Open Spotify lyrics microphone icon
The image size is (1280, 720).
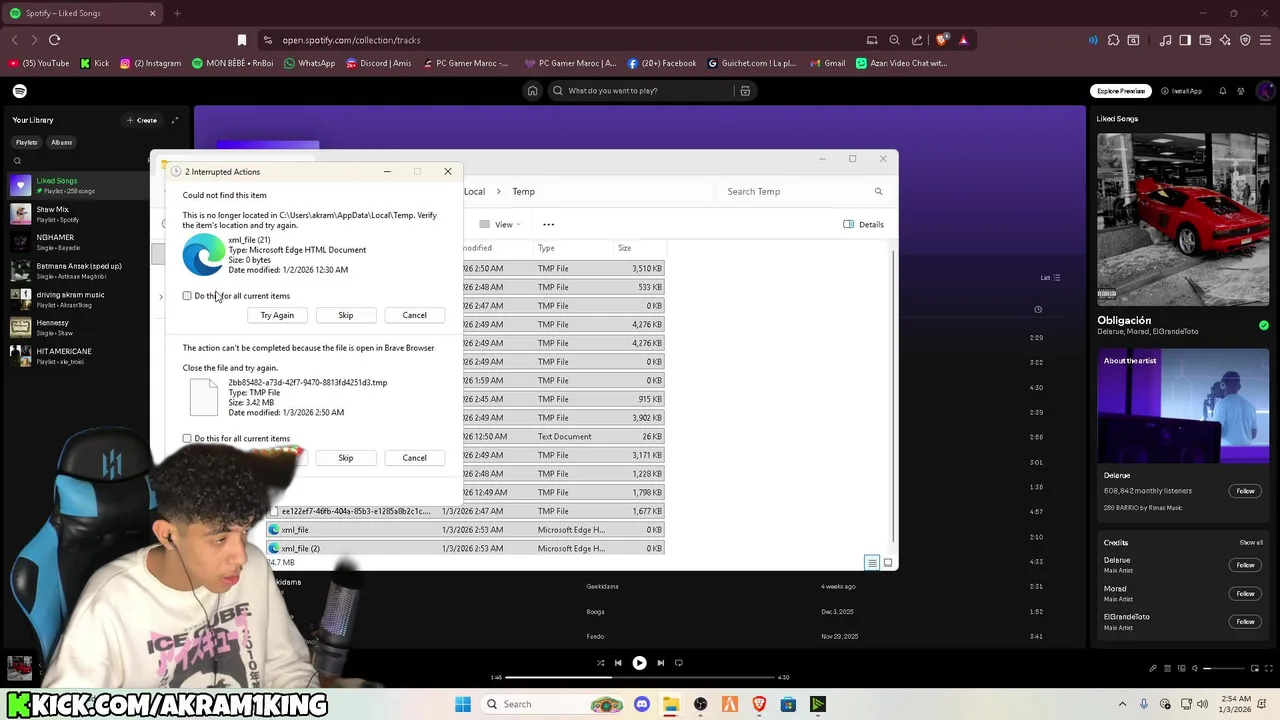[x=1152, y=668]
